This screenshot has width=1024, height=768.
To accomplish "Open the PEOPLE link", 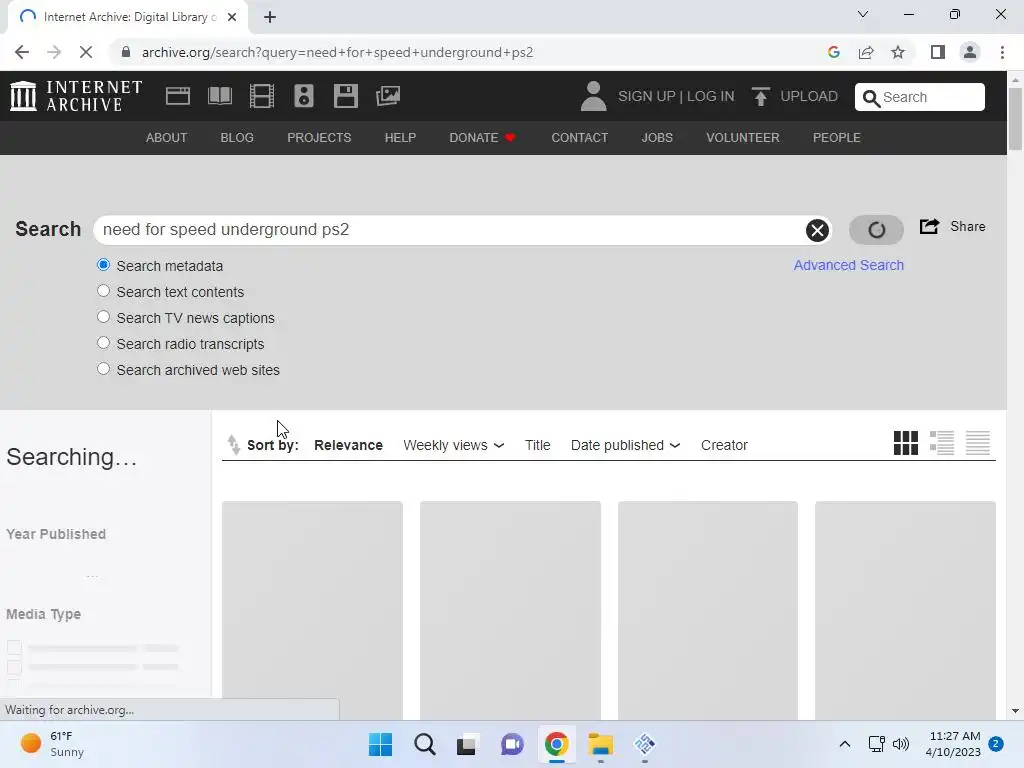I will click(x=837, y=138).
